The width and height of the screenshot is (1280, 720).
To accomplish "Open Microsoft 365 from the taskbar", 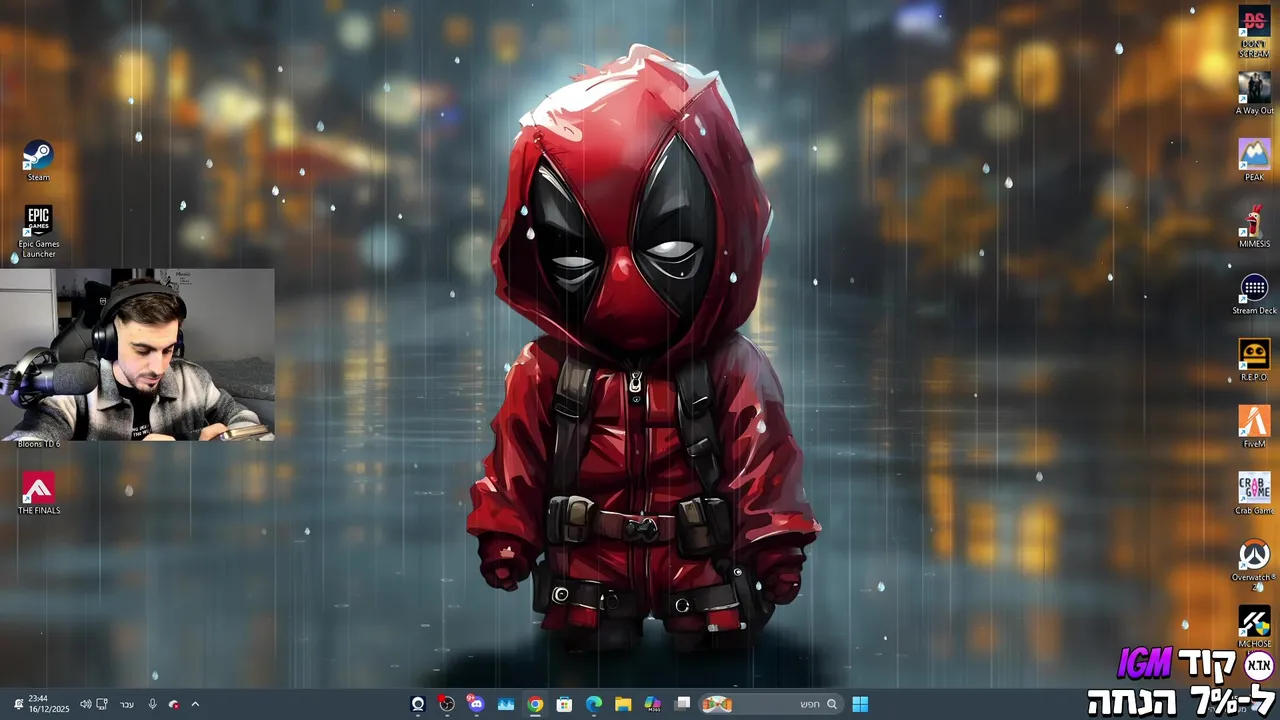I will pos(653,704).
